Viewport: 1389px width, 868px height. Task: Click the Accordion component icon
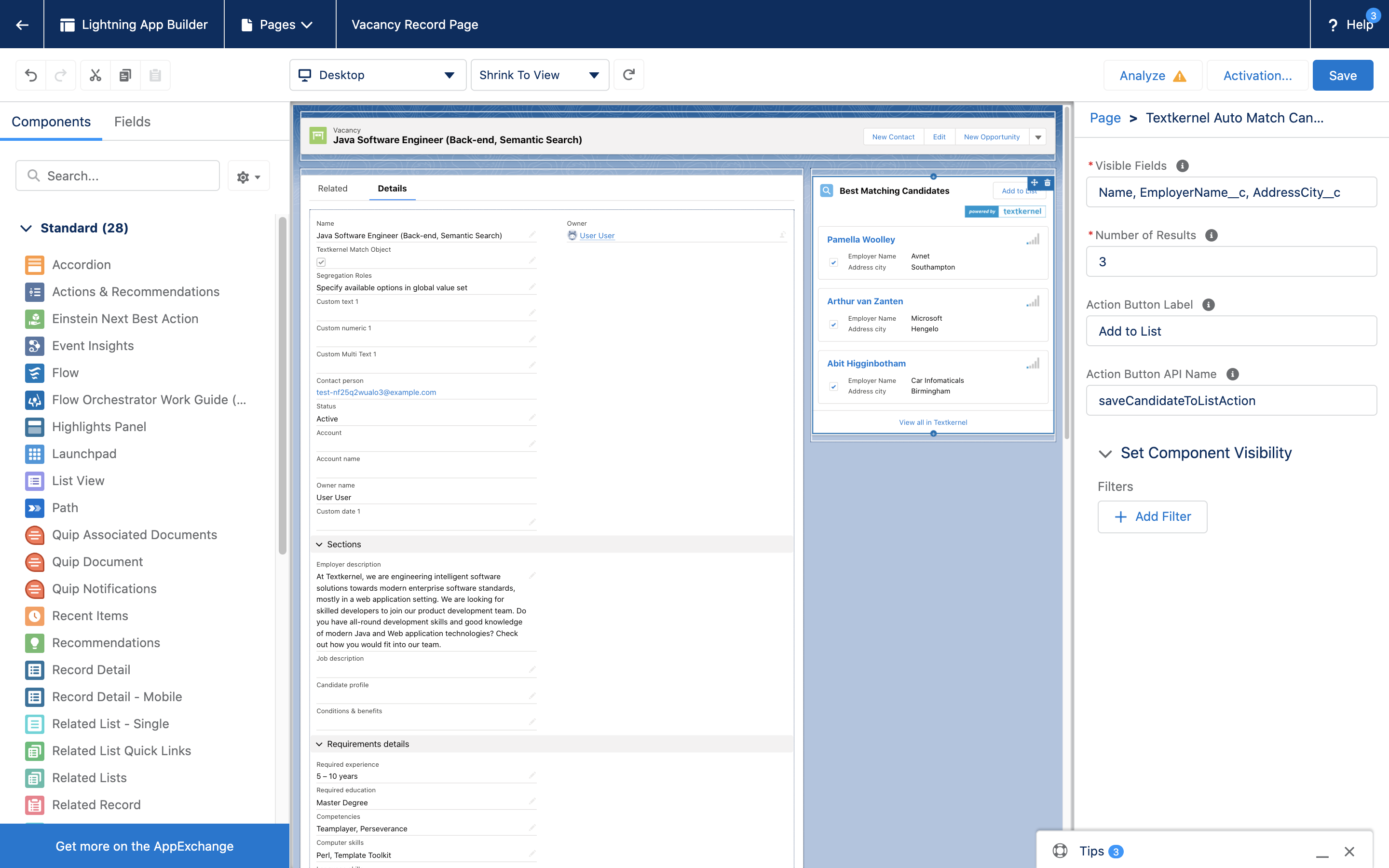[34, 265]
